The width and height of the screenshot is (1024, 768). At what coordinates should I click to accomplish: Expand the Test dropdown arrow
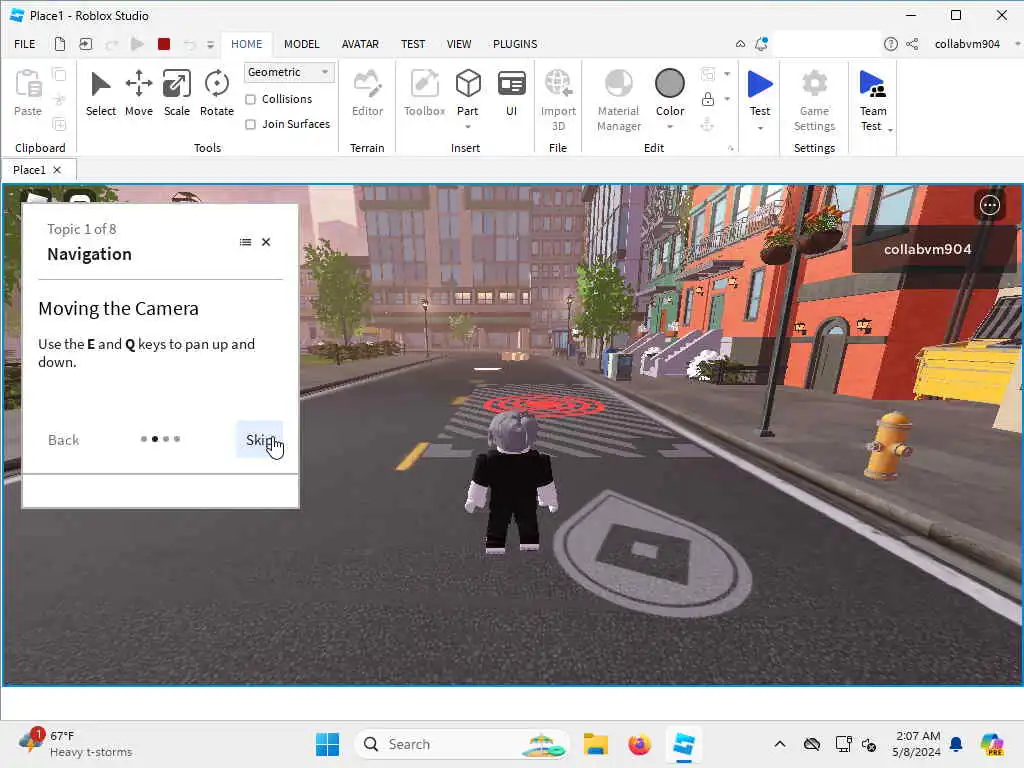760,128
